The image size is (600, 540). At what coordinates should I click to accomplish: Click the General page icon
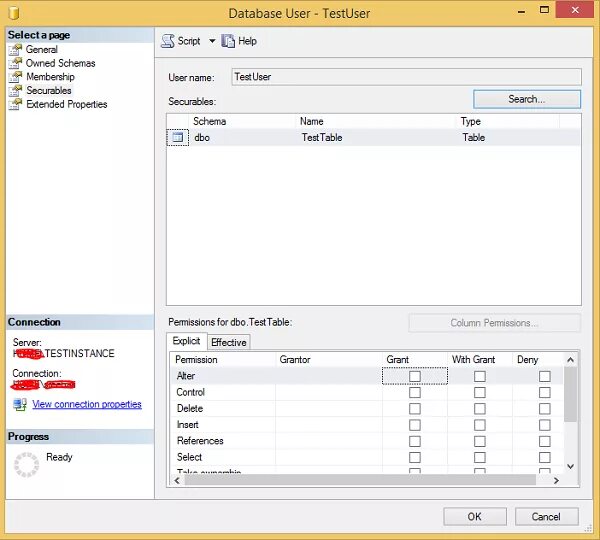[15, 49]
